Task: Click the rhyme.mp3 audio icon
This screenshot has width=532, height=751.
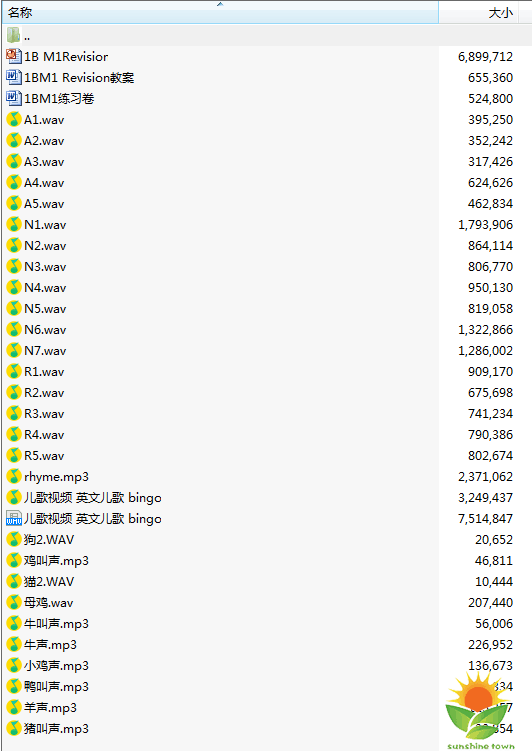Action: (13, 477)
